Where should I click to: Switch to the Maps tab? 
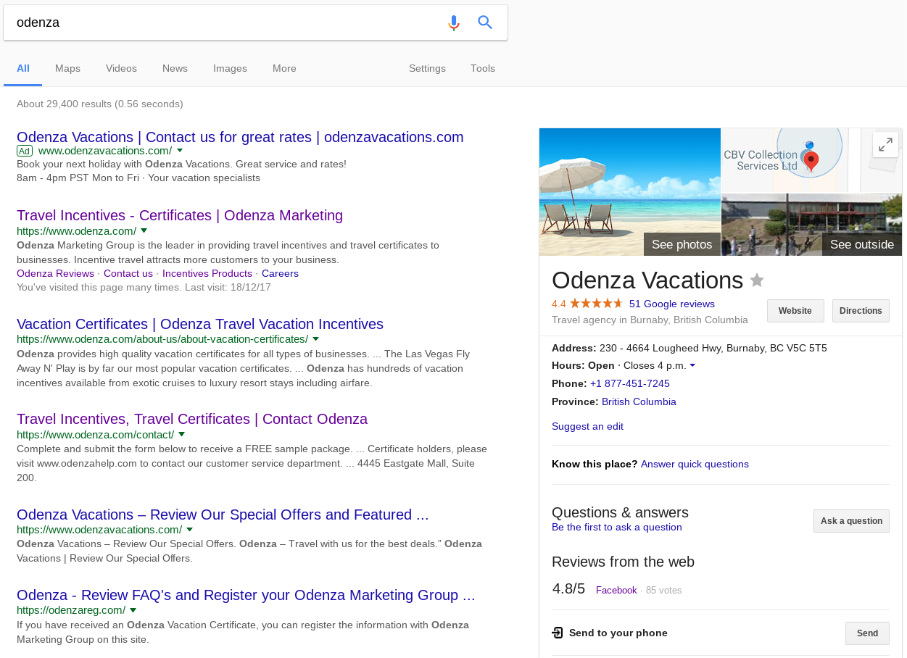click(x=68, y=68)
